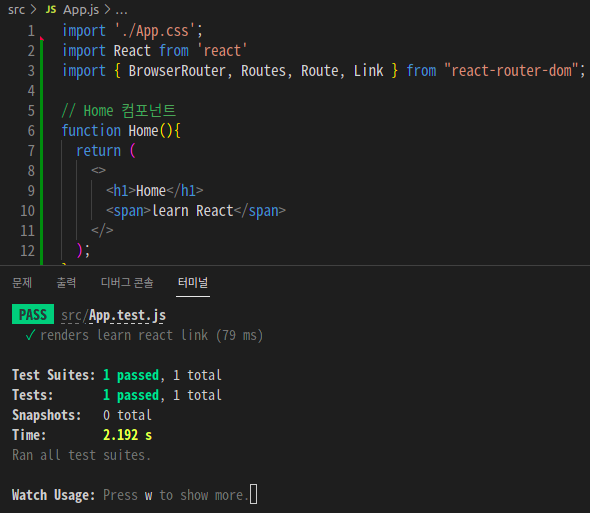Click the closing fragment tag </>

pyautogui.click(x=102, y=230)
